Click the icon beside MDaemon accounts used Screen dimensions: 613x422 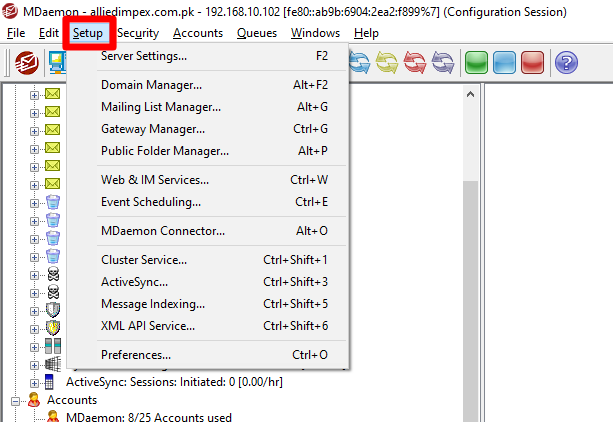(x=52, y=416)
